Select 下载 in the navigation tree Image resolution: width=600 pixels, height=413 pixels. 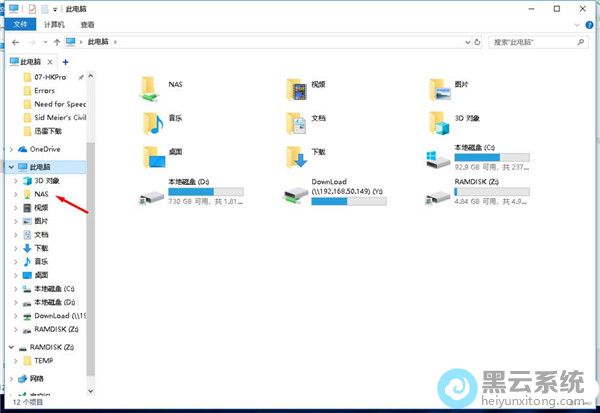(x=41, y=248)
